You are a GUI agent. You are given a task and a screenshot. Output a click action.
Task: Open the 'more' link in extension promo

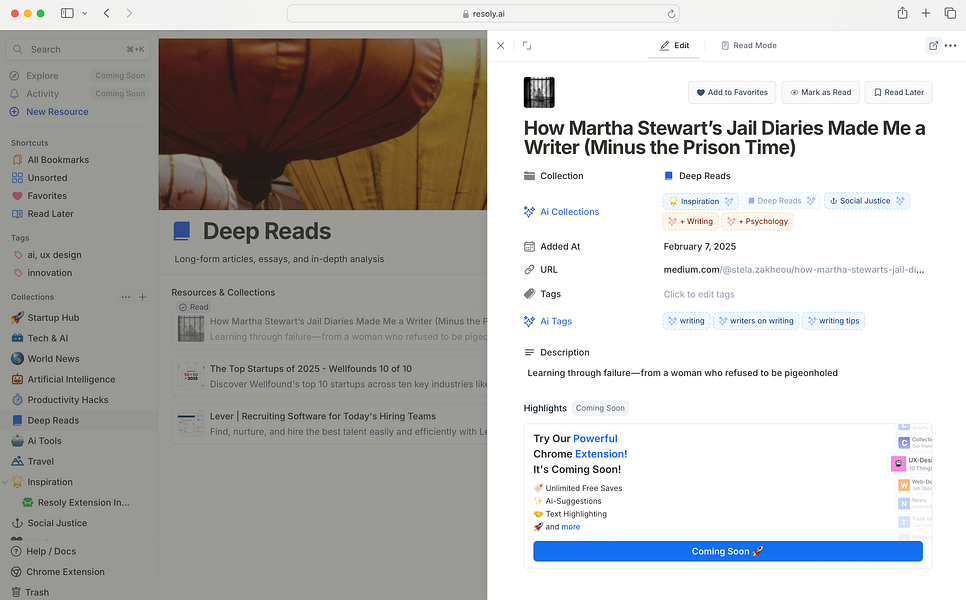coord(570,527)
